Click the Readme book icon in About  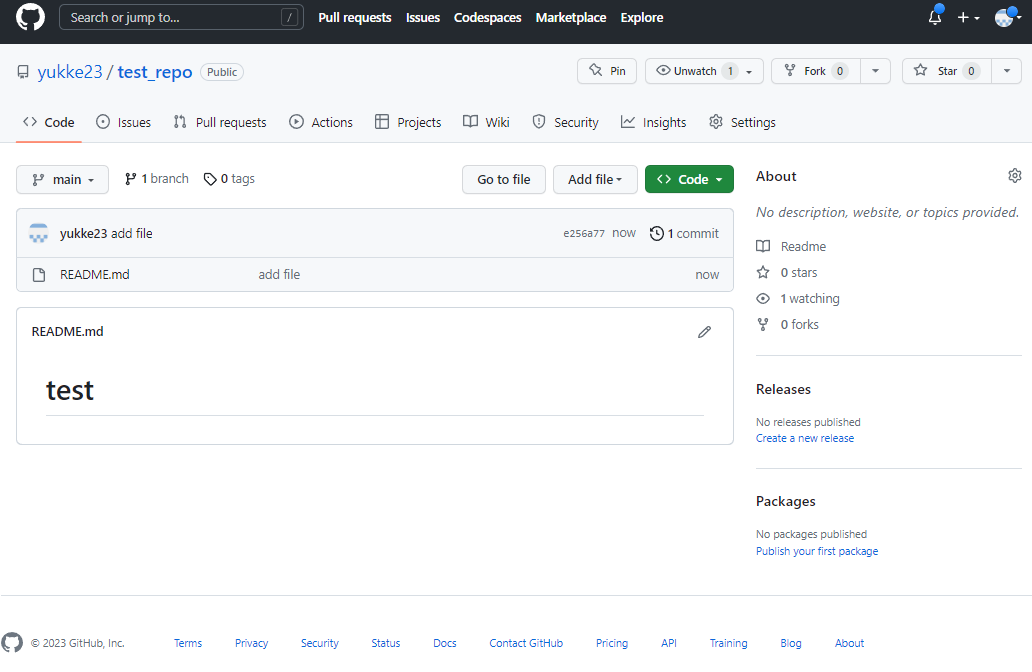[x=763, y=246]
